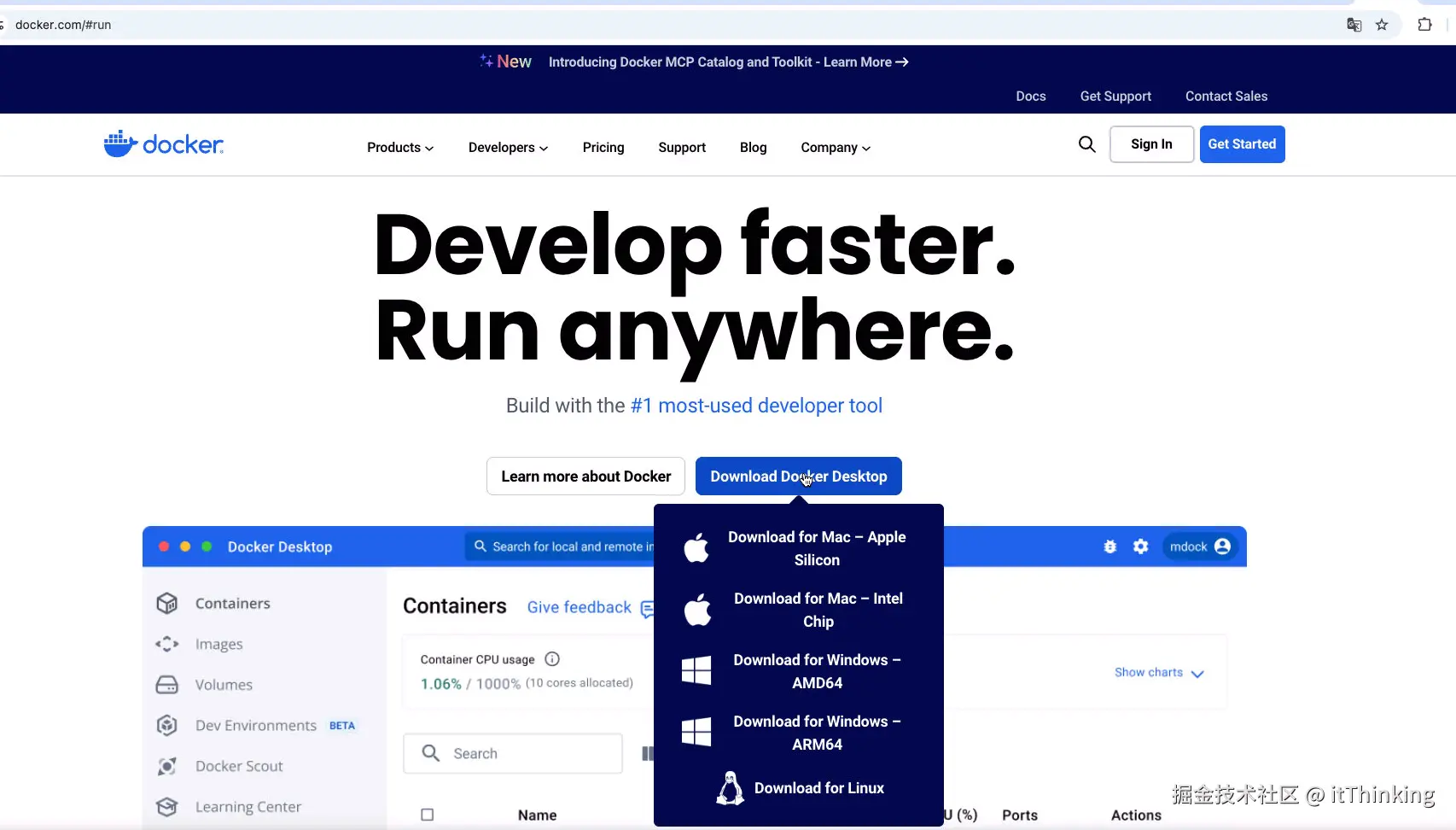The image size is (1456, 830).
Task: Click Get Support in the top bar
Action: coord(1115,96)
